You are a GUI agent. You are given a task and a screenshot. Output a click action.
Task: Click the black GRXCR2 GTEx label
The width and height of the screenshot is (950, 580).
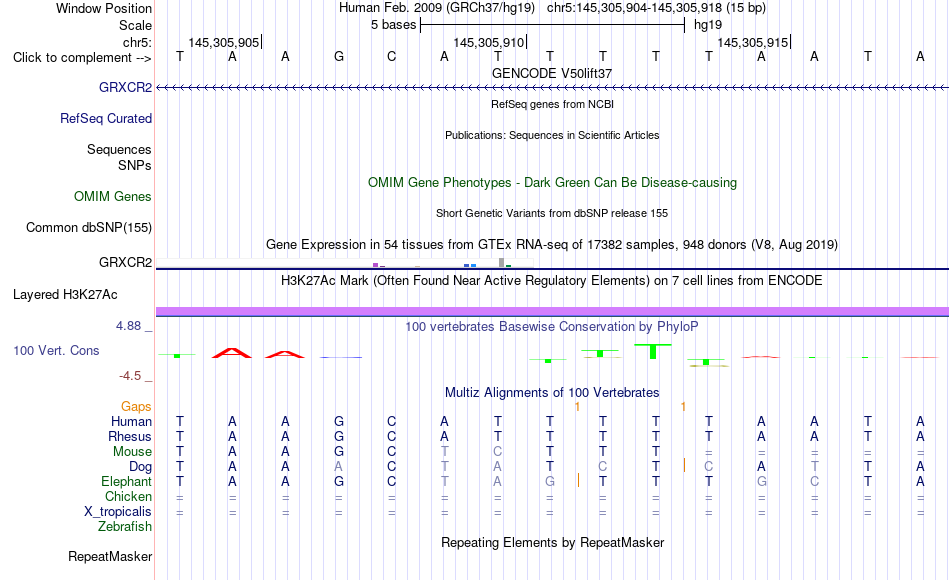[125, 262]
